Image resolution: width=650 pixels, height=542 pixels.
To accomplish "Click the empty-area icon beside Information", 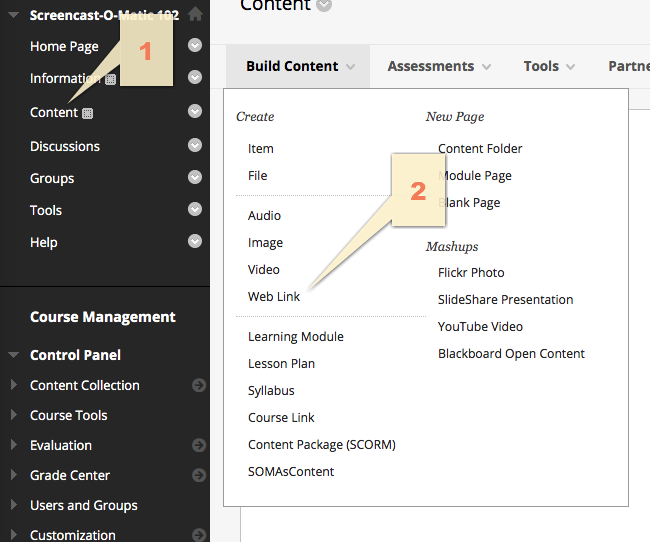I will pyautogui.click(x=110, y=79).
